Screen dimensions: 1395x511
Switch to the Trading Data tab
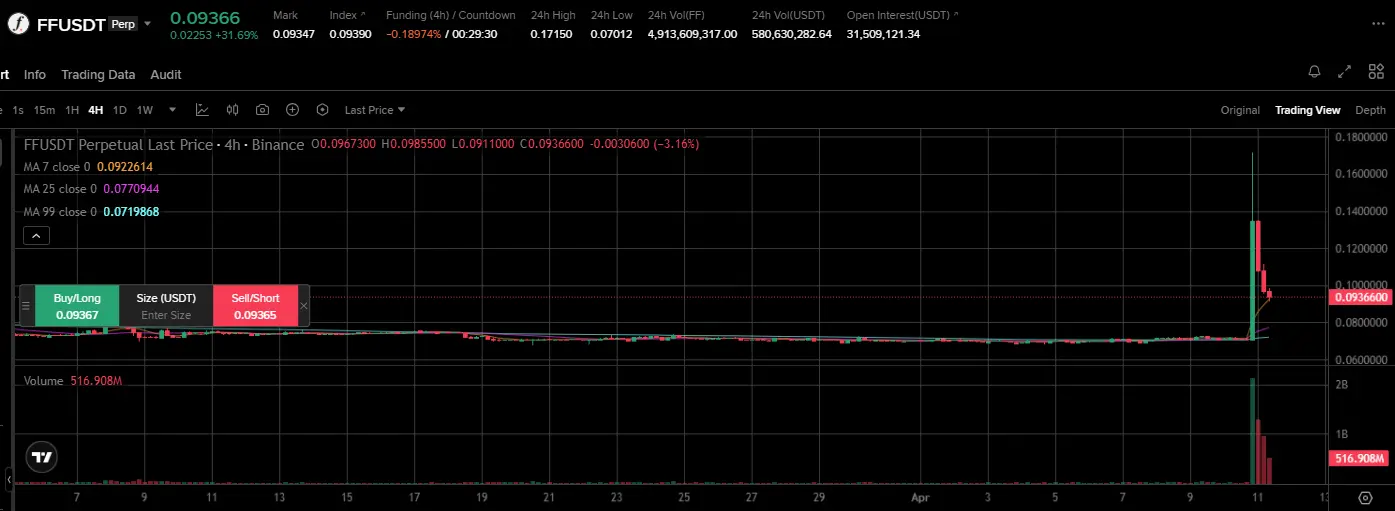pyautogui.click(x=98, y=75)
